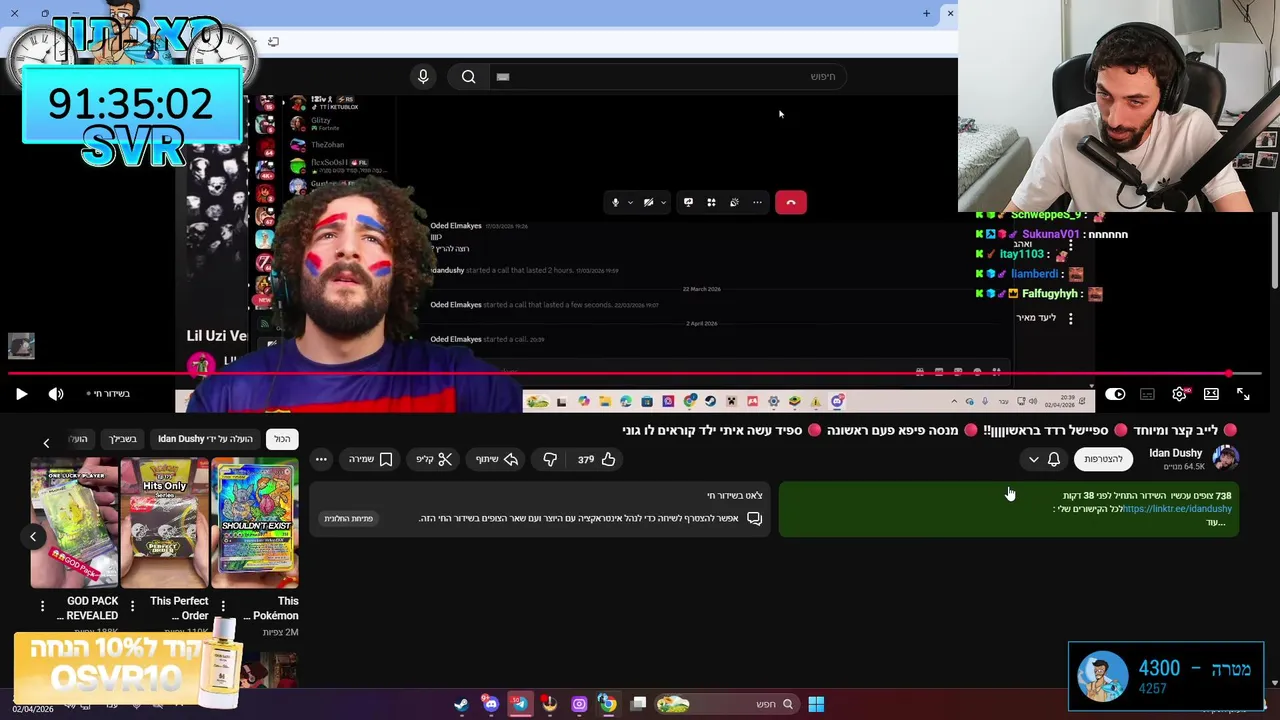Expand camera options chevron in Discord call
This screenshot has width=1280, height=720.
pos(662,203)
